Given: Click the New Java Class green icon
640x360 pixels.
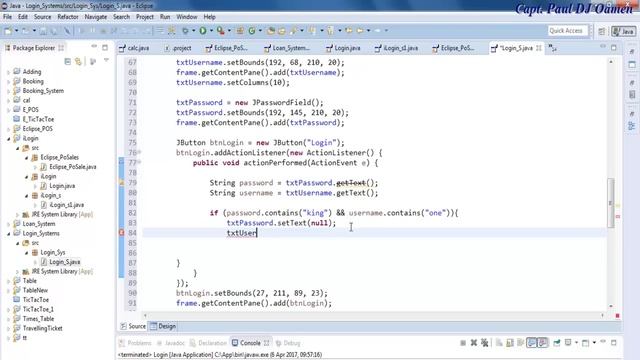Looking at the screenshot, I should (252, 31).
